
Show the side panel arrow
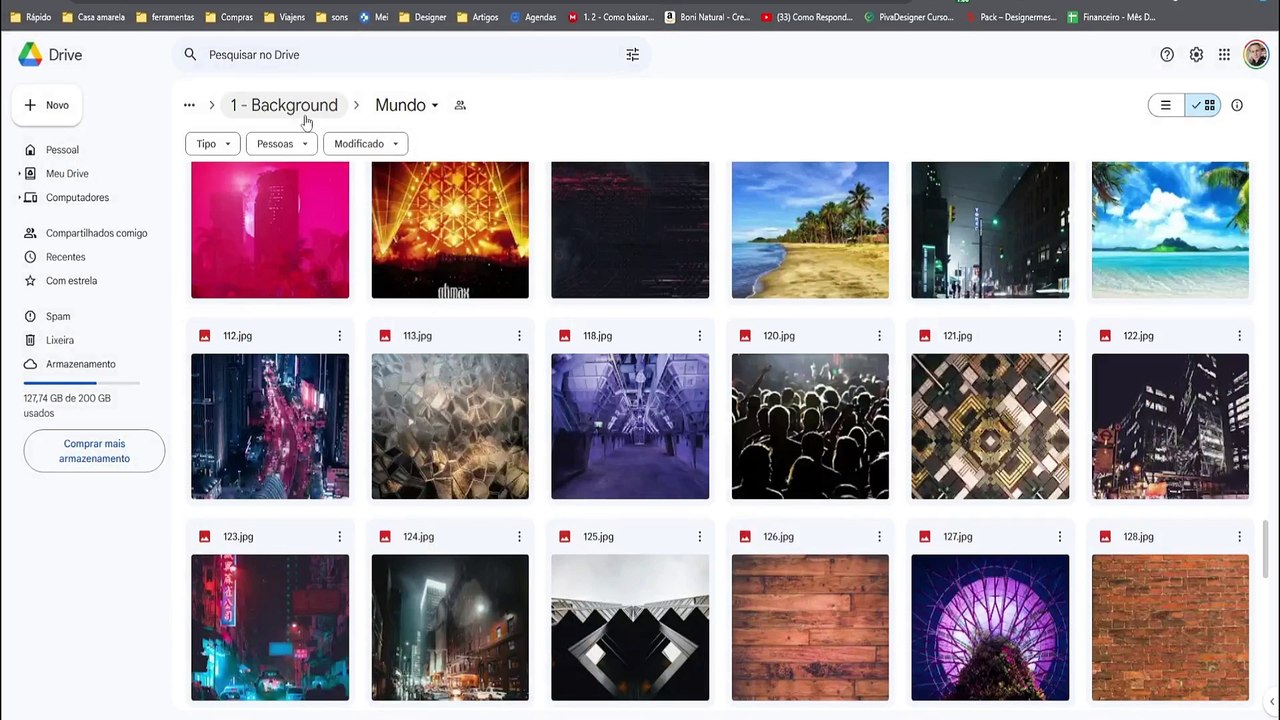point(1272,702)
